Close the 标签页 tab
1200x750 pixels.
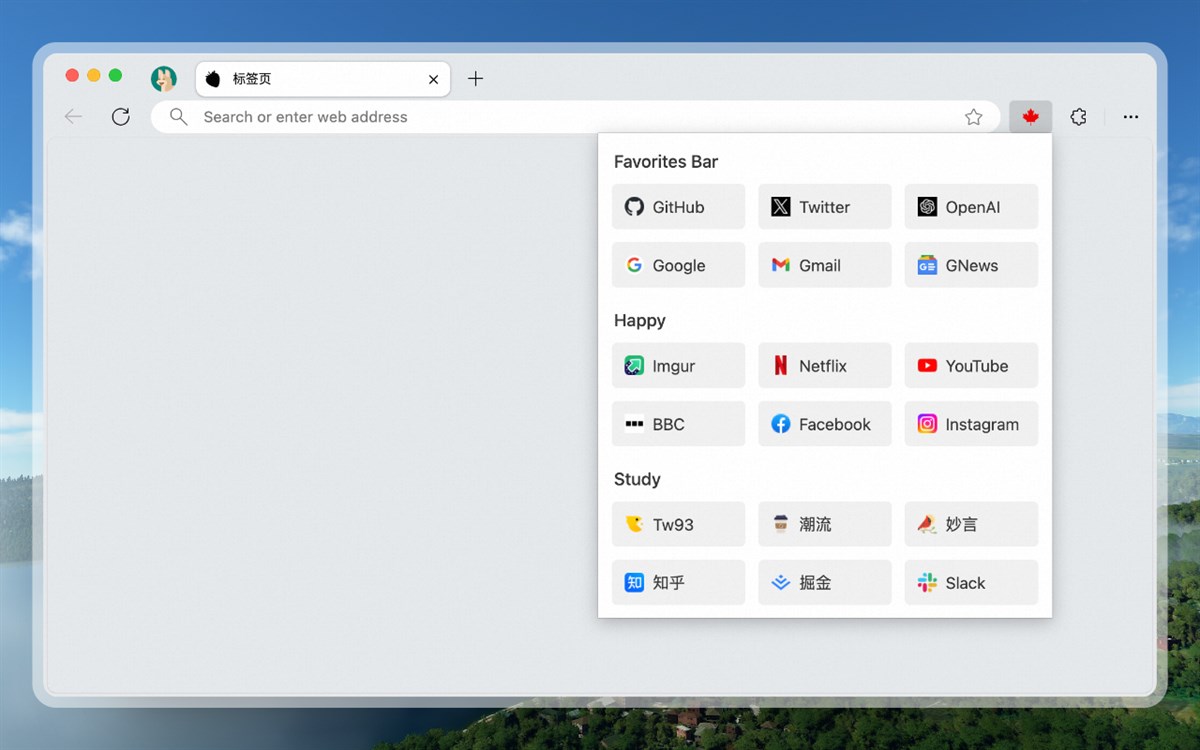[x=433, y=80]
